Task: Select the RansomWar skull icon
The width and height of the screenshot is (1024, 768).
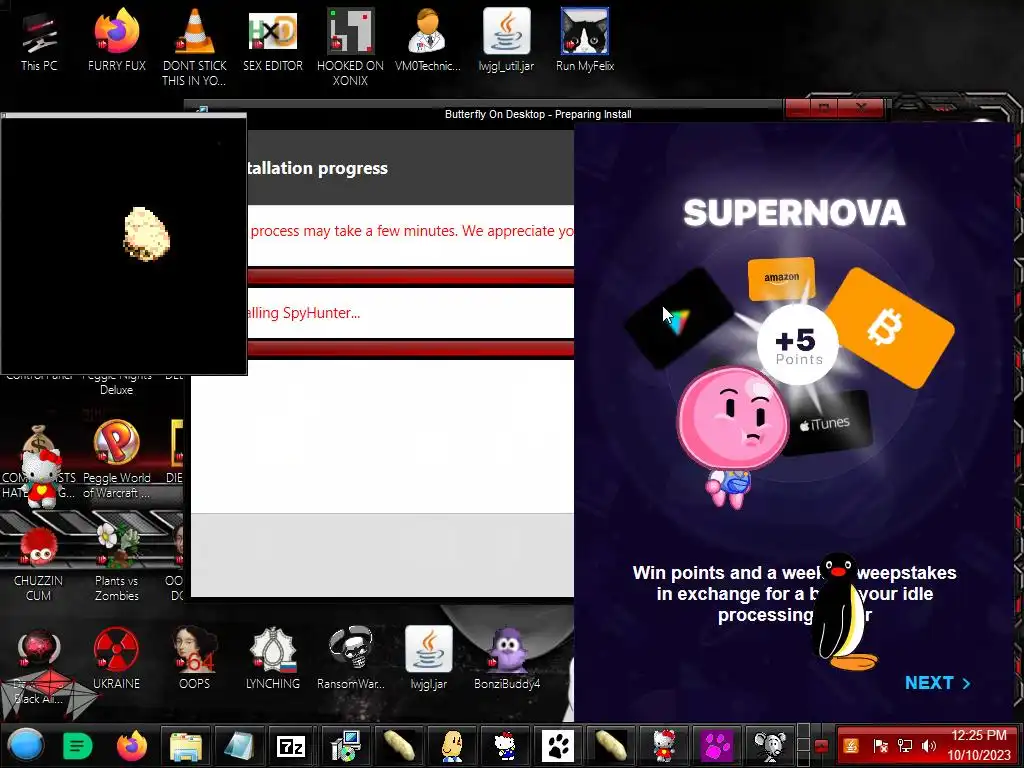Action: (351, 658)
